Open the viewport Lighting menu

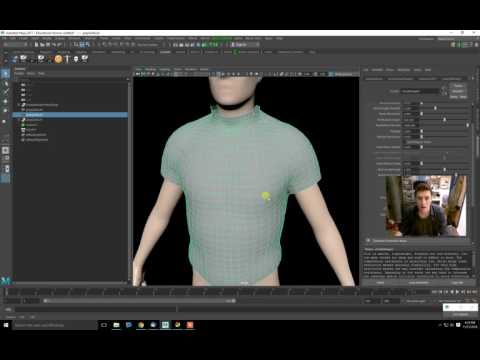tap(165, 69)
